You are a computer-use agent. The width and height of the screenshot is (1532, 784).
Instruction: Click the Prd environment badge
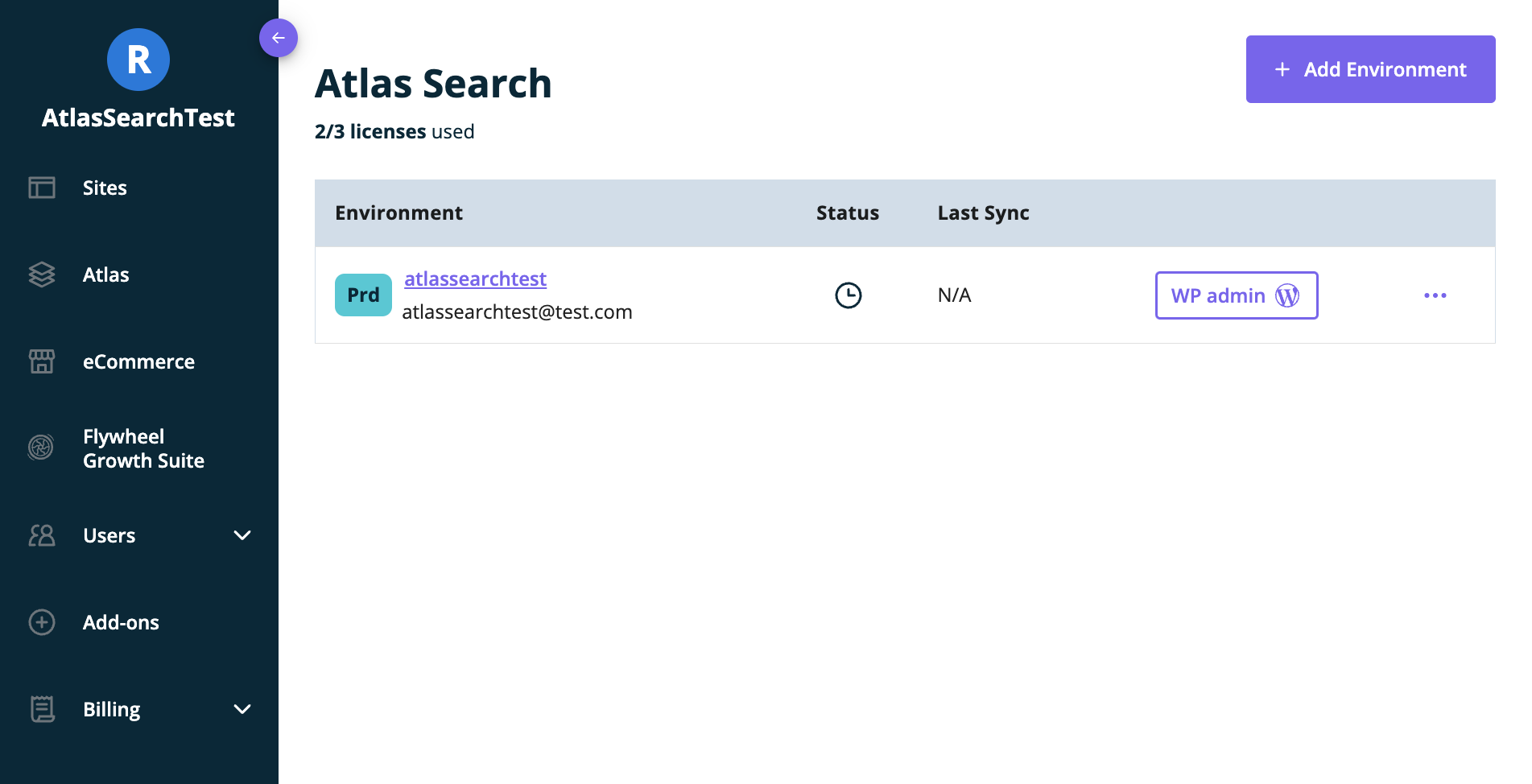(363, 295)
